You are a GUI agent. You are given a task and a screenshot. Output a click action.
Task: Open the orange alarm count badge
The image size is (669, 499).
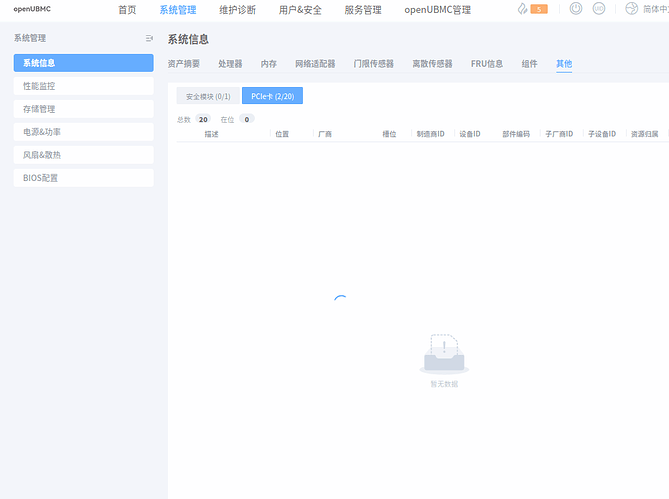click(x=539, y=9)
